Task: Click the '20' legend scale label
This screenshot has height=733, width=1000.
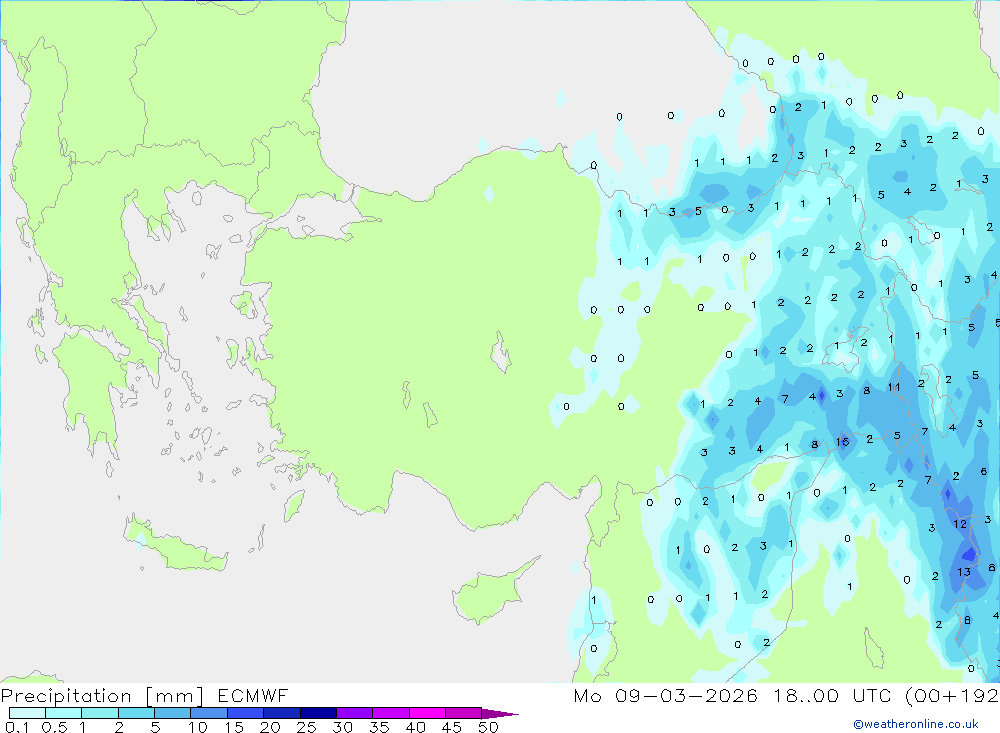Action: [x=270, y=727]
